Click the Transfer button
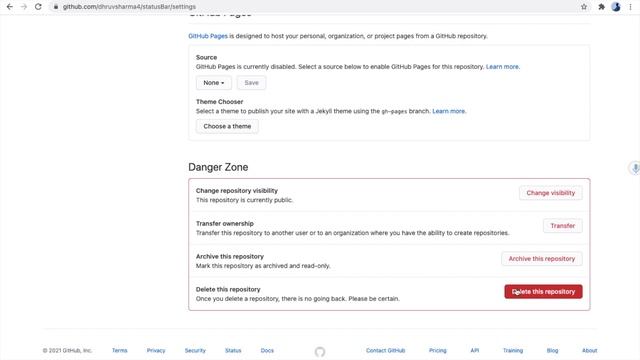 (562, 226)
